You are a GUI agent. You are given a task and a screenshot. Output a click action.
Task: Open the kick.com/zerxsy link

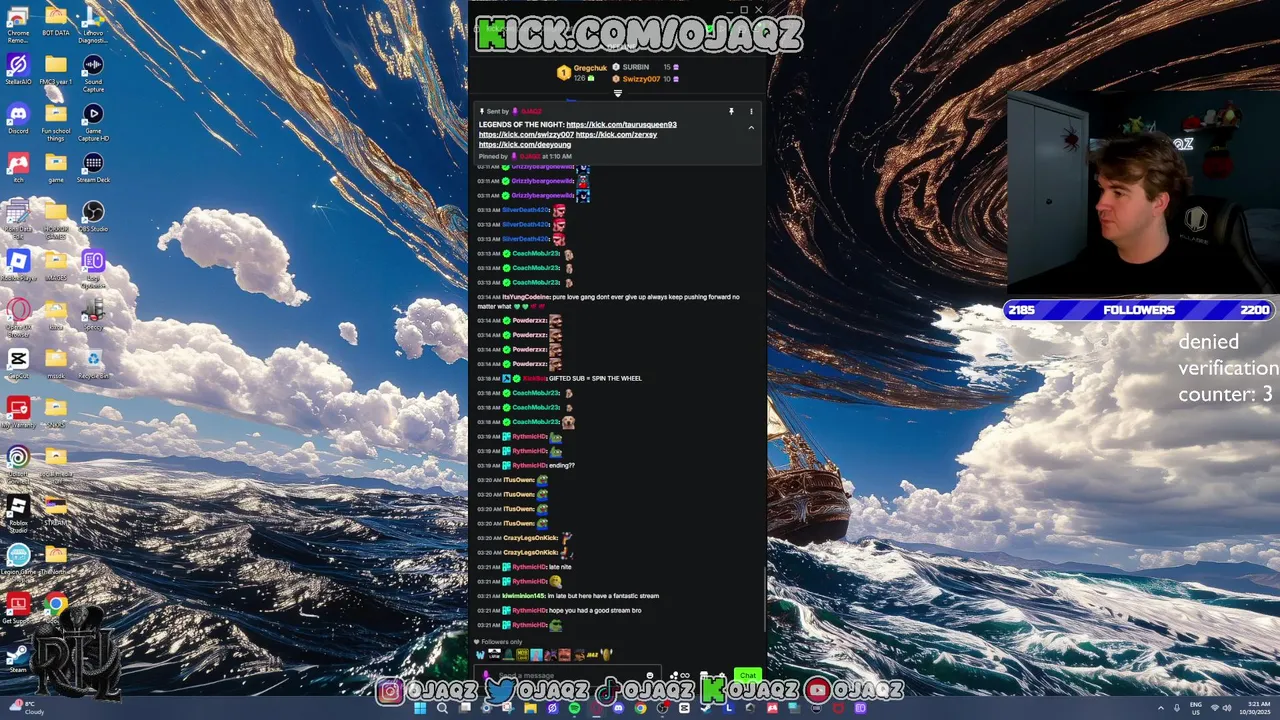click(x=616, y=135)
